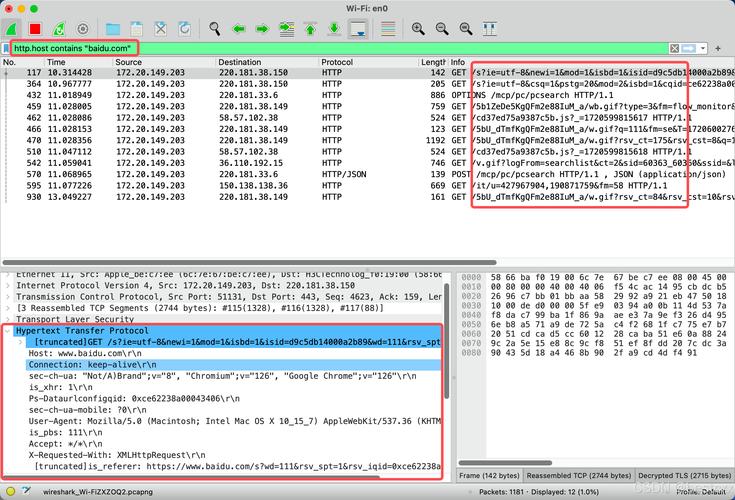Screen dimensions: 735x500
Task: Click the find packet magnifier icon
Action: tap(214, 28)
